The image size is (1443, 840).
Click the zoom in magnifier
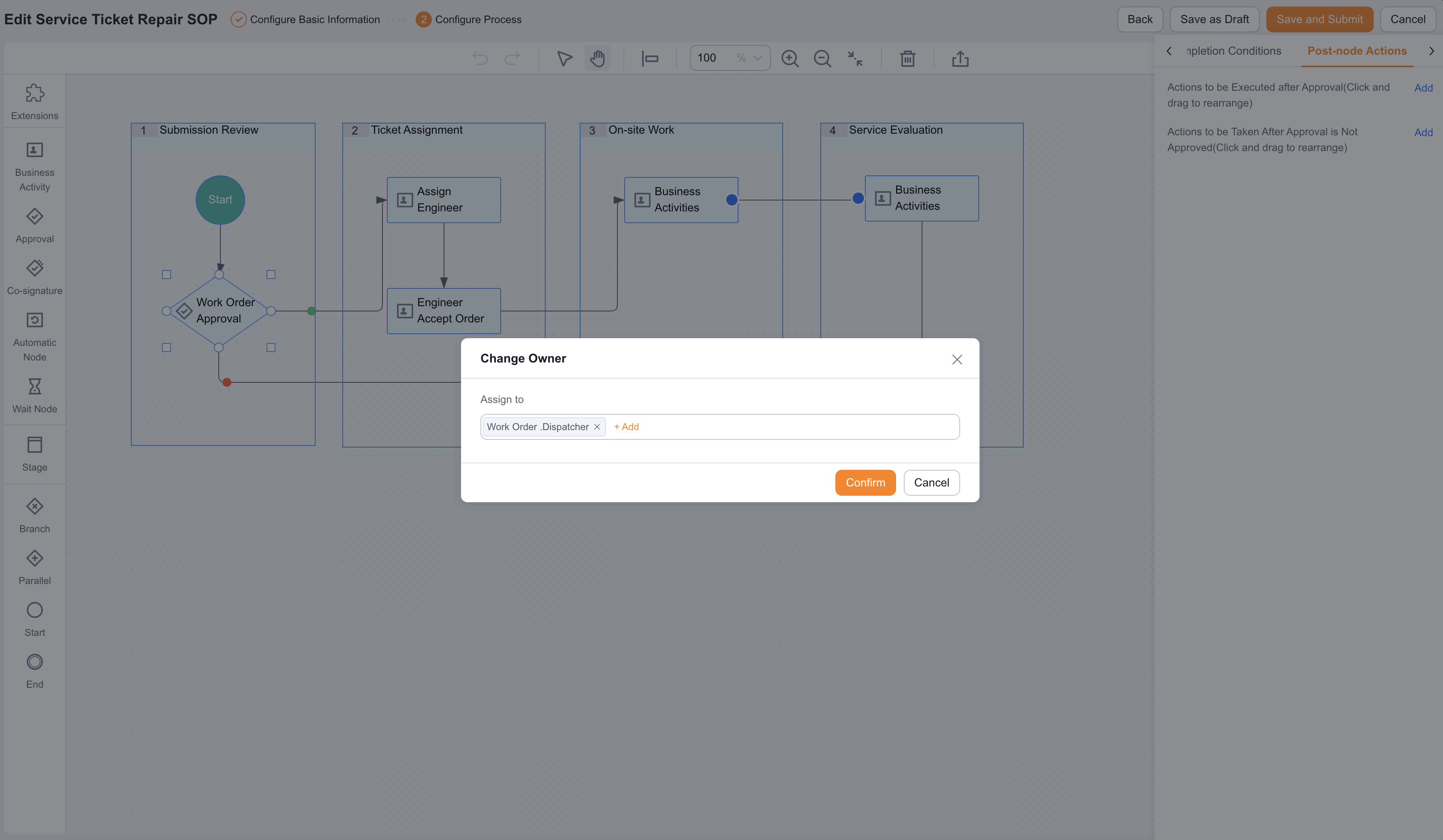[x=790, y=58]
